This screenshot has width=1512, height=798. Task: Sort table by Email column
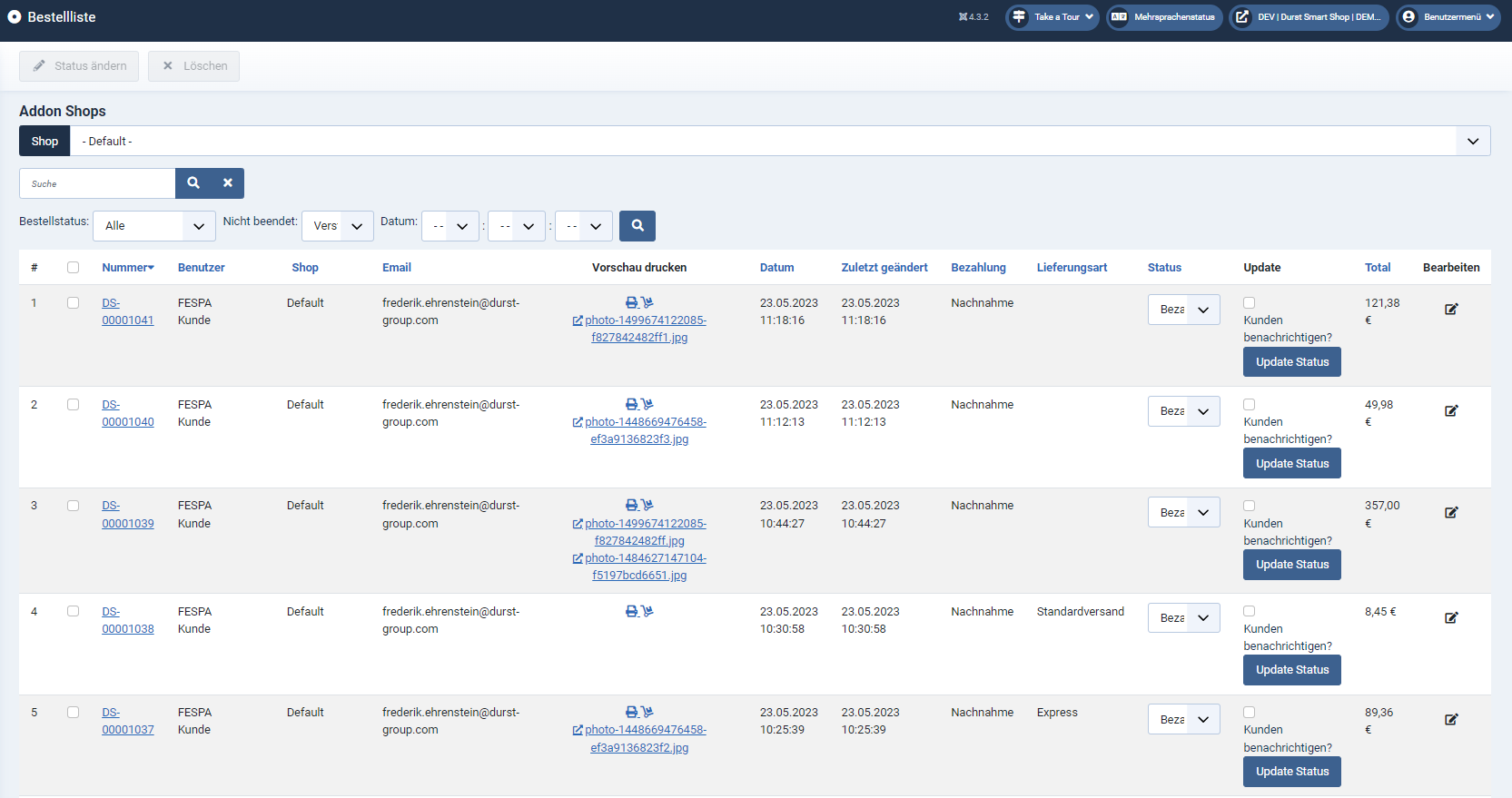point(397,268)
